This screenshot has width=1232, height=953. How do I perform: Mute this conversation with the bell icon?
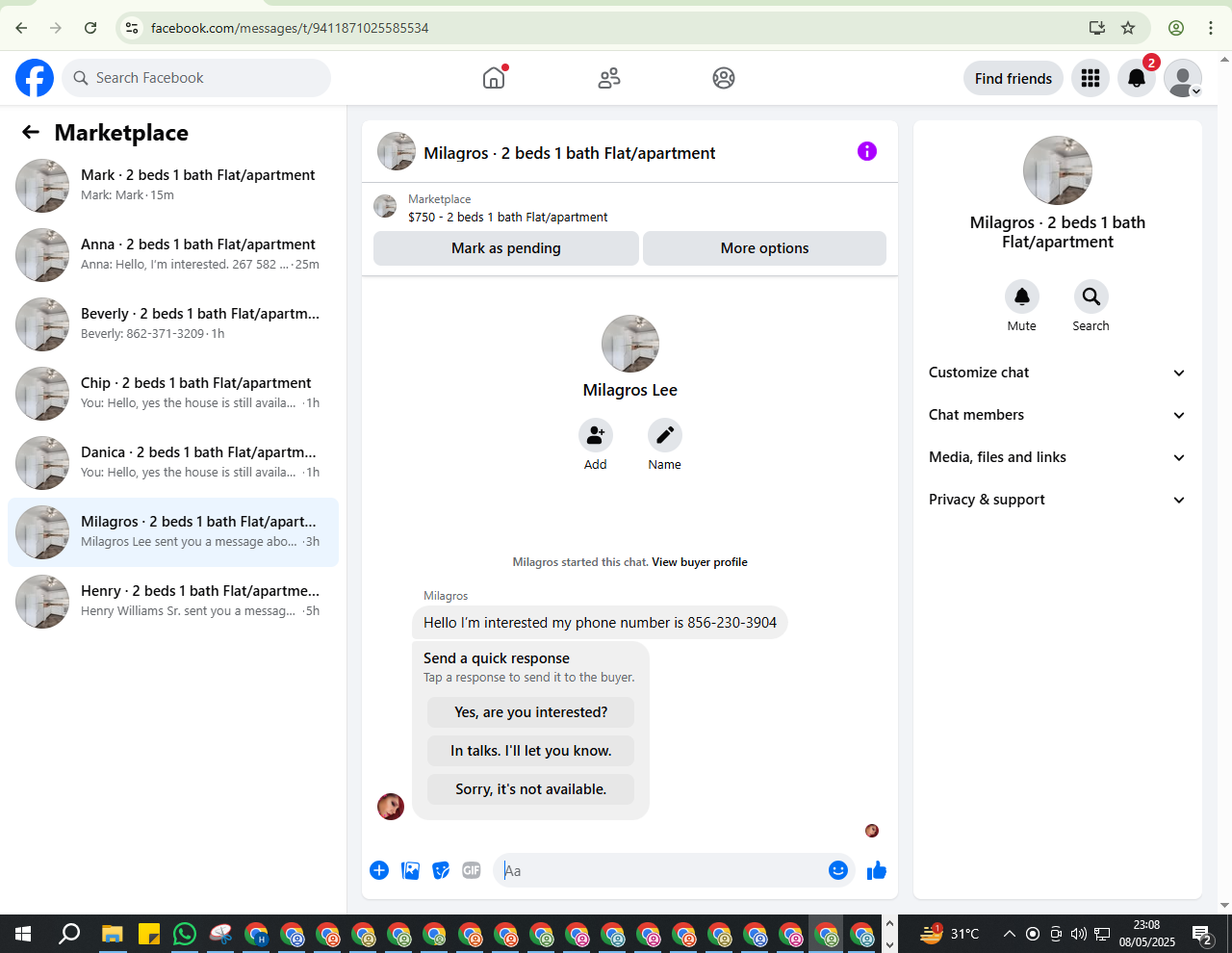tap(1022, 296)
